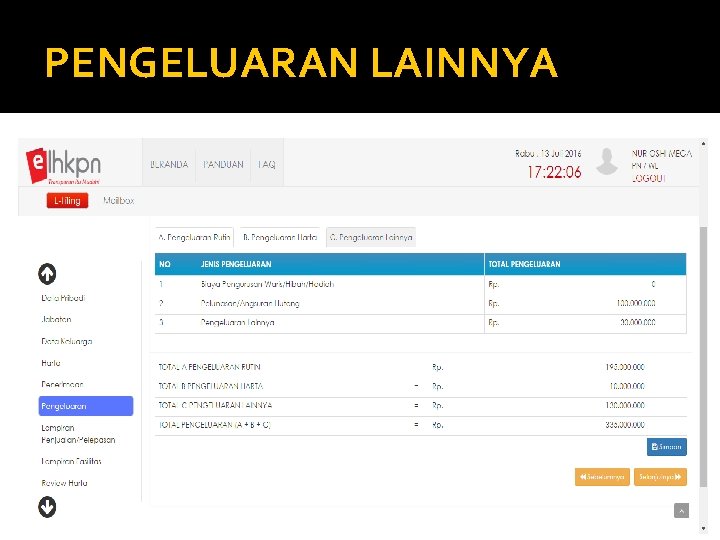
Task: Click the scrollbar down arrow
Action: [703, 529]
